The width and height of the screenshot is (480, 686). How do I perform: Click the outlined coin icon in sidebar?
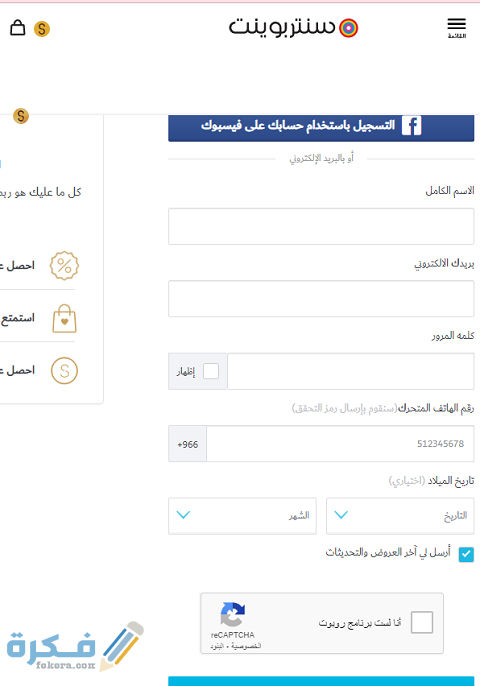pos(64,371)
